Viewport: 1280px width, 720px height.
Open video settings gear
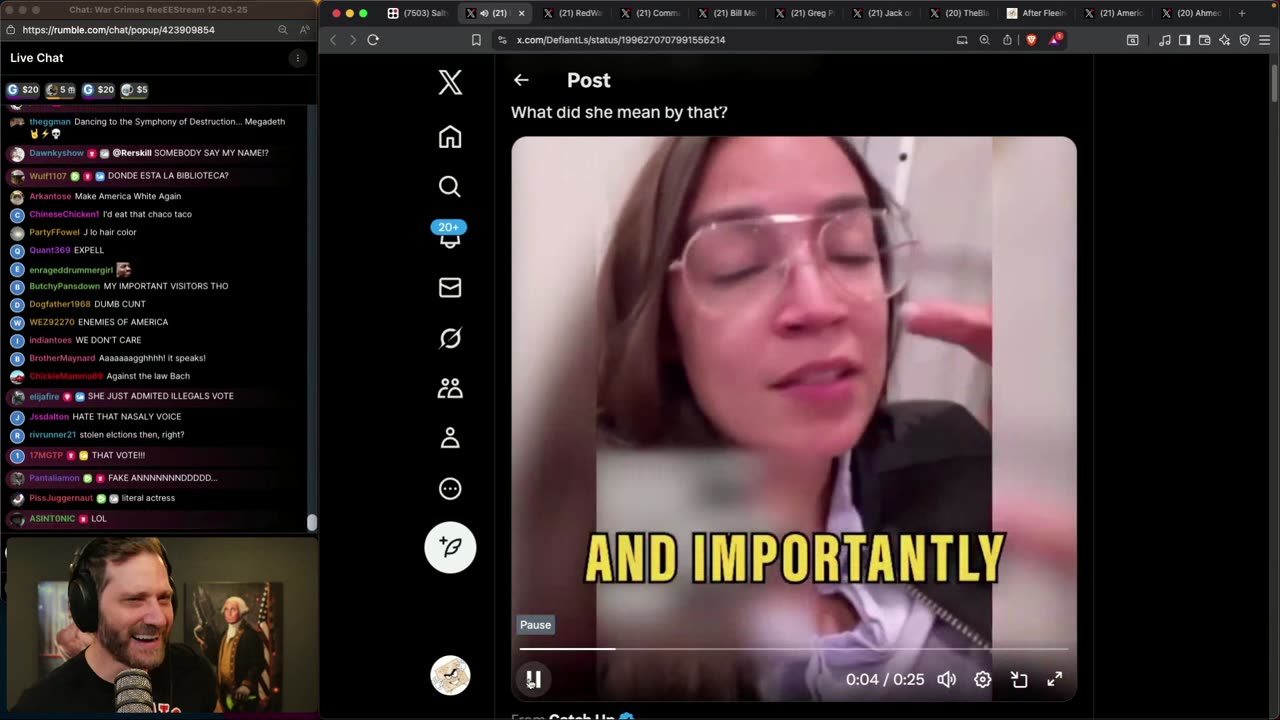coord(983,679)
